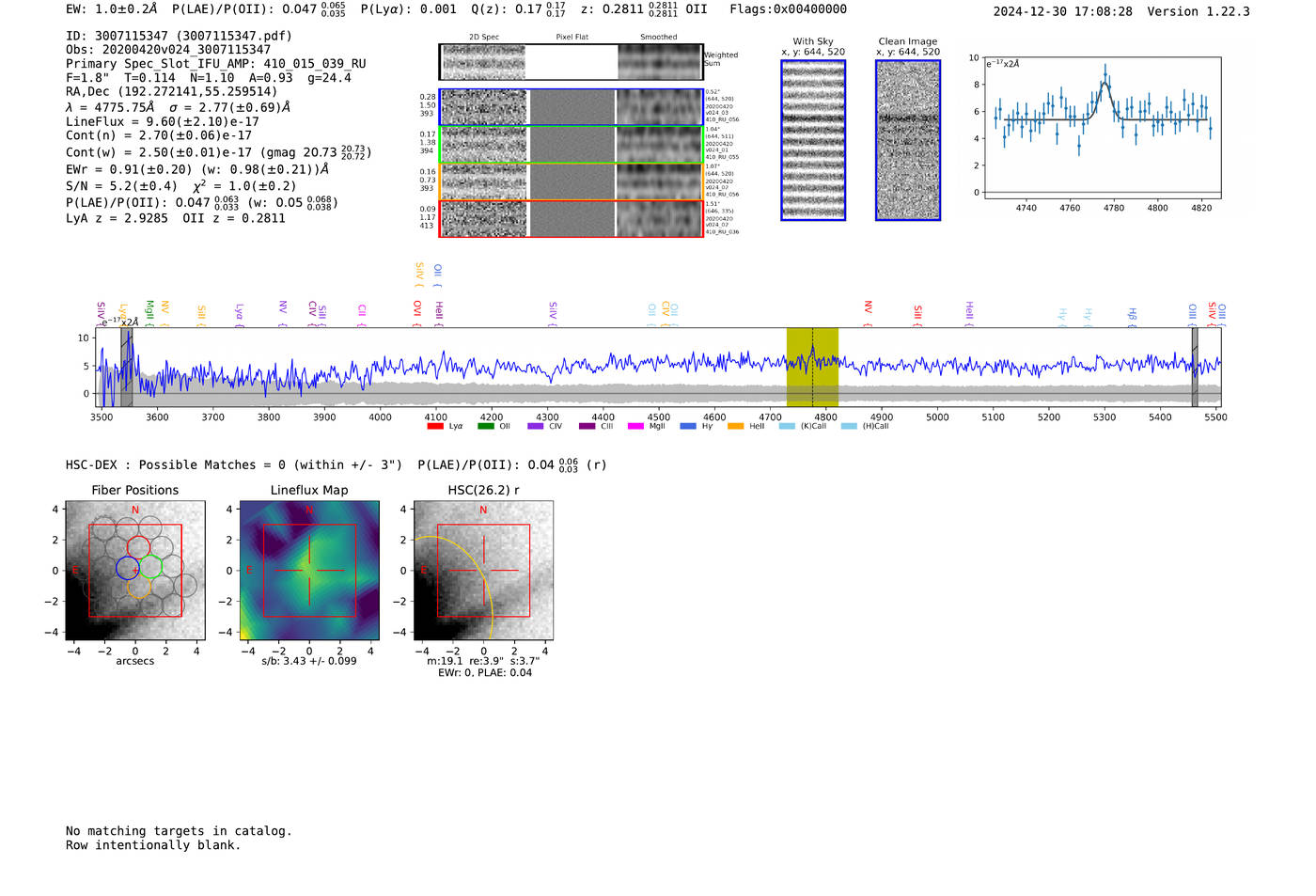The height and width of the screenshot is (896, 1316).
Task: Open the Fiber Positions image
Action: click(135, 571)
